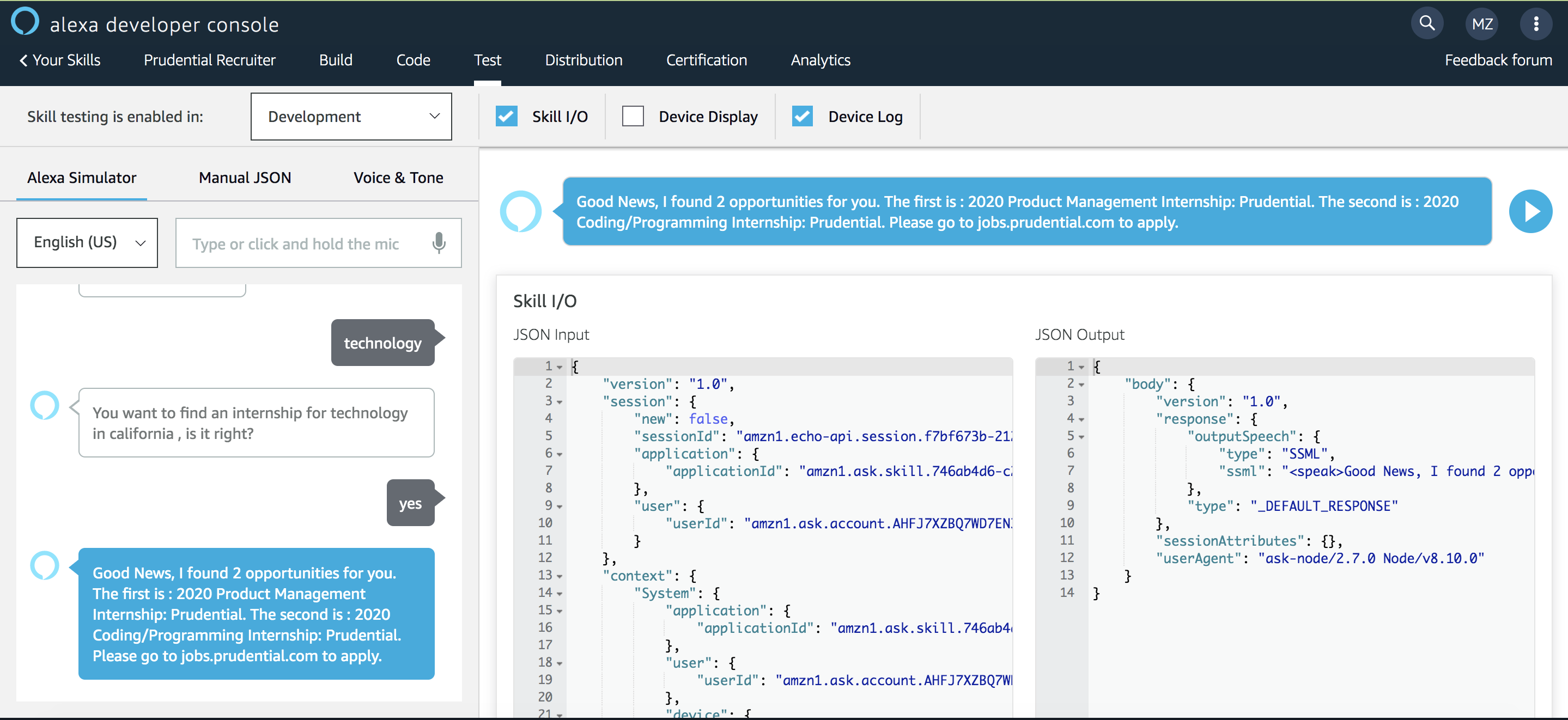Collapse the "outputSpeech" fold in JSON Output

click(1081, 437)
